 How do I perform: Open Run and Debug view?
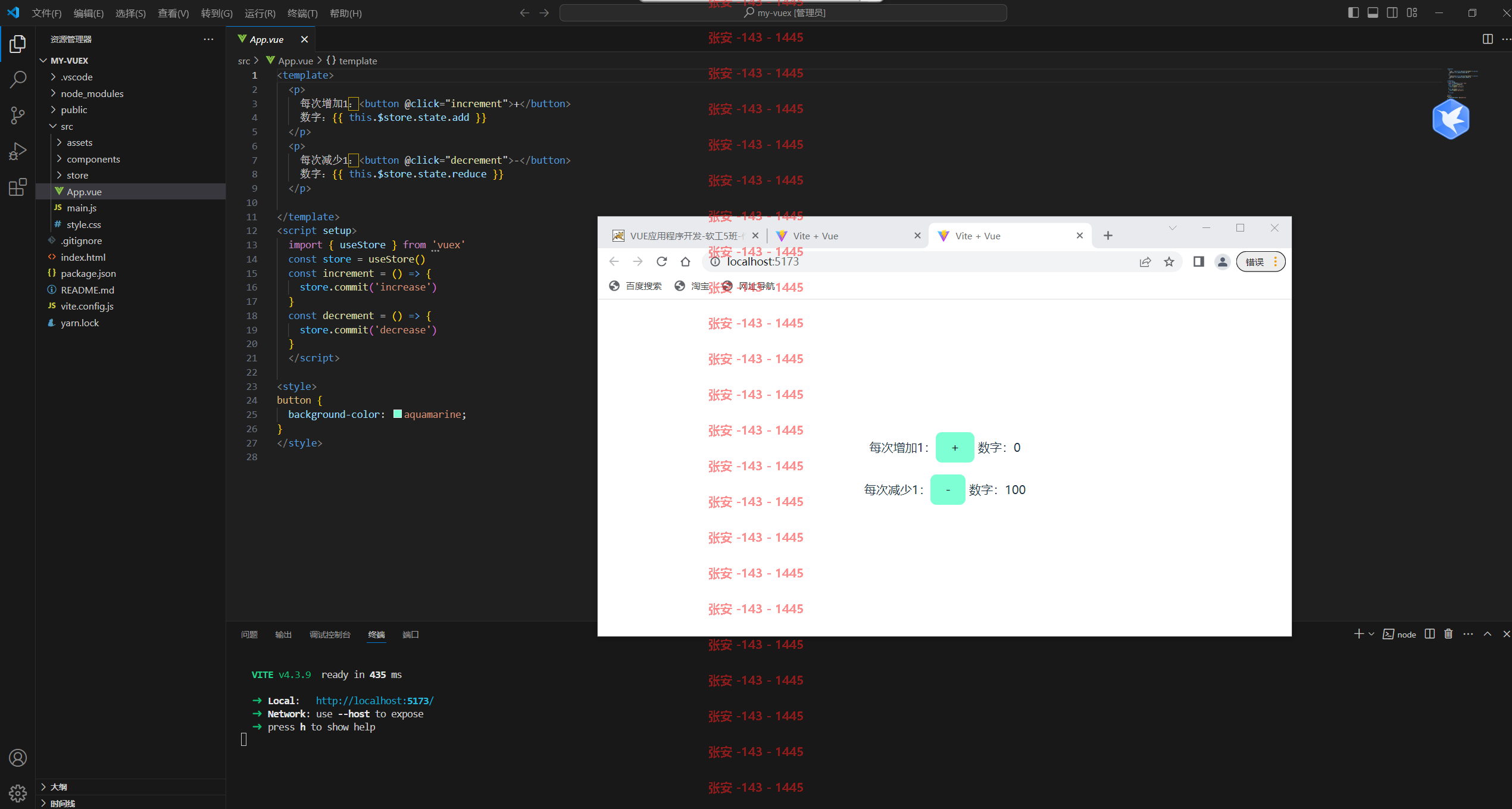click(18, 151)
